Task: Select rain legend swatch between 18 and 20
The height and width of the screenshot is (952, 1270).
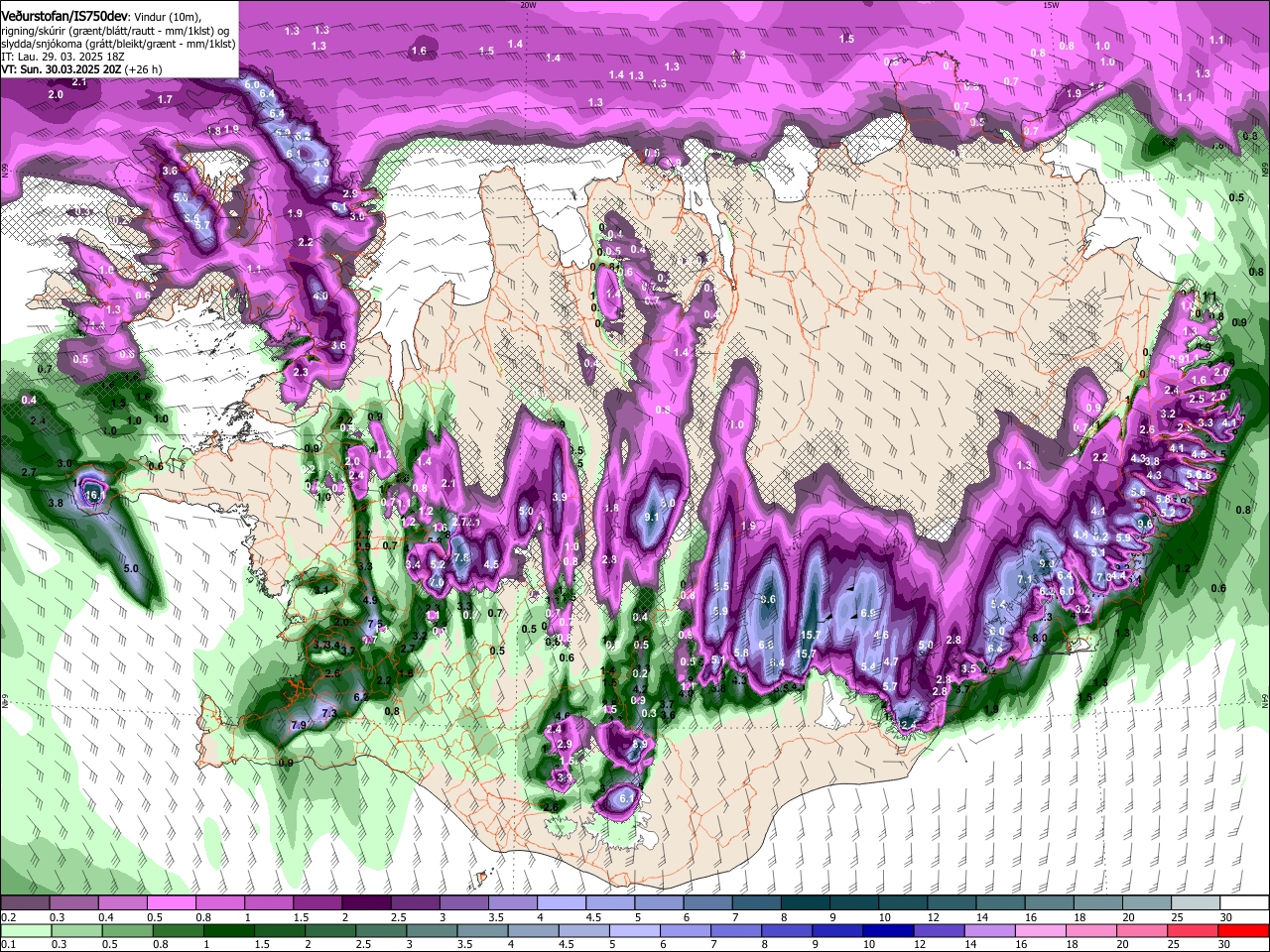Action: (x=1091, y=931)
